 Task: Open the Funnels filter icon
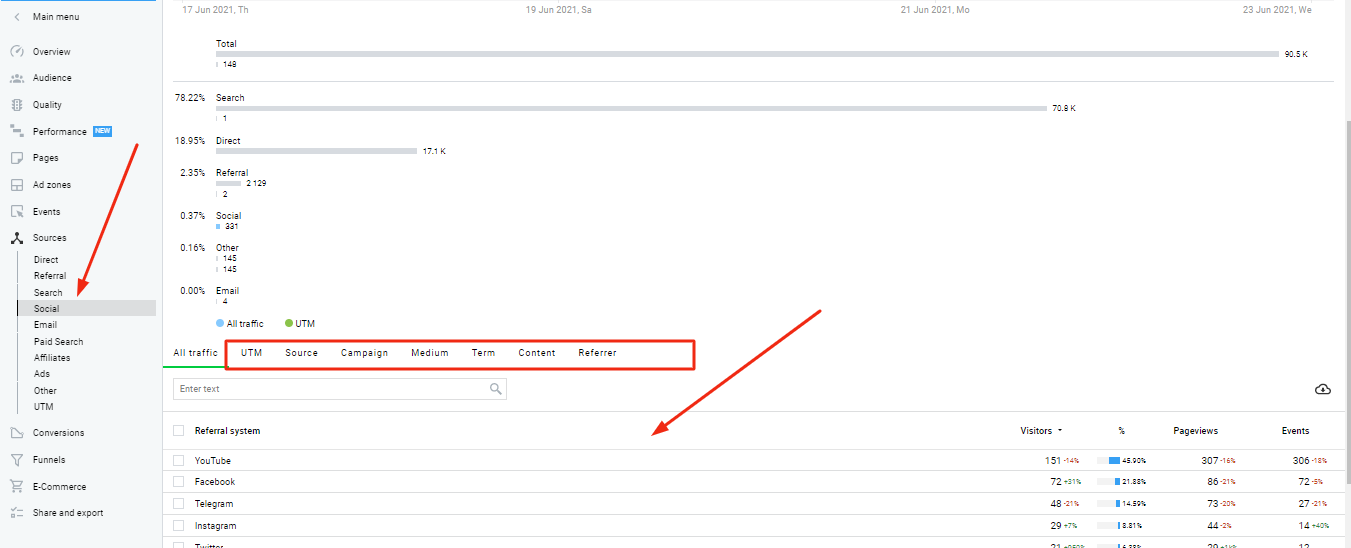point(17,460)
